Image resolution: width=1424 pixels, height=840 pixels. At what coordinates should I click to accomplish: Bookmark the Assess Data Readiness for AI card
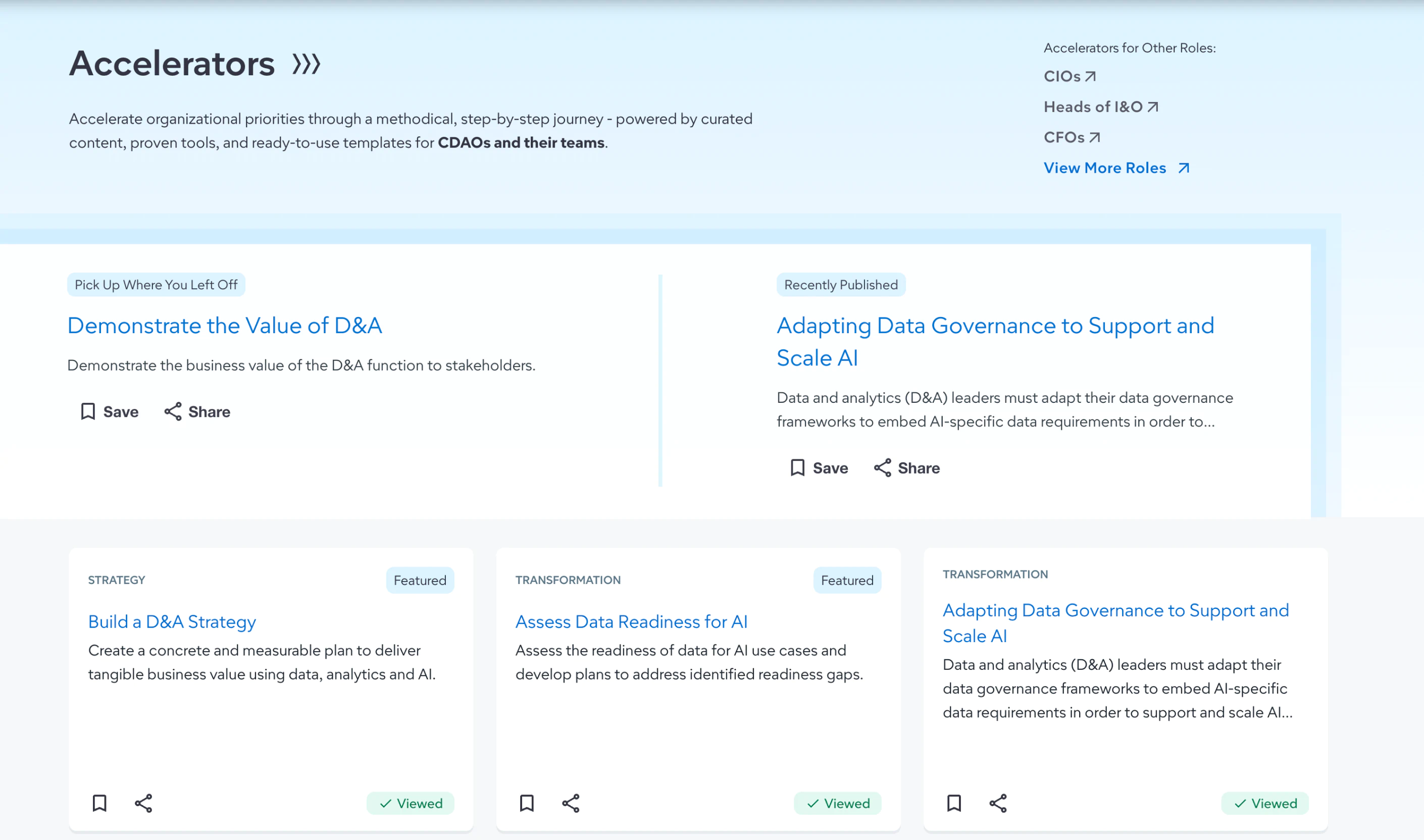[527, 803]
